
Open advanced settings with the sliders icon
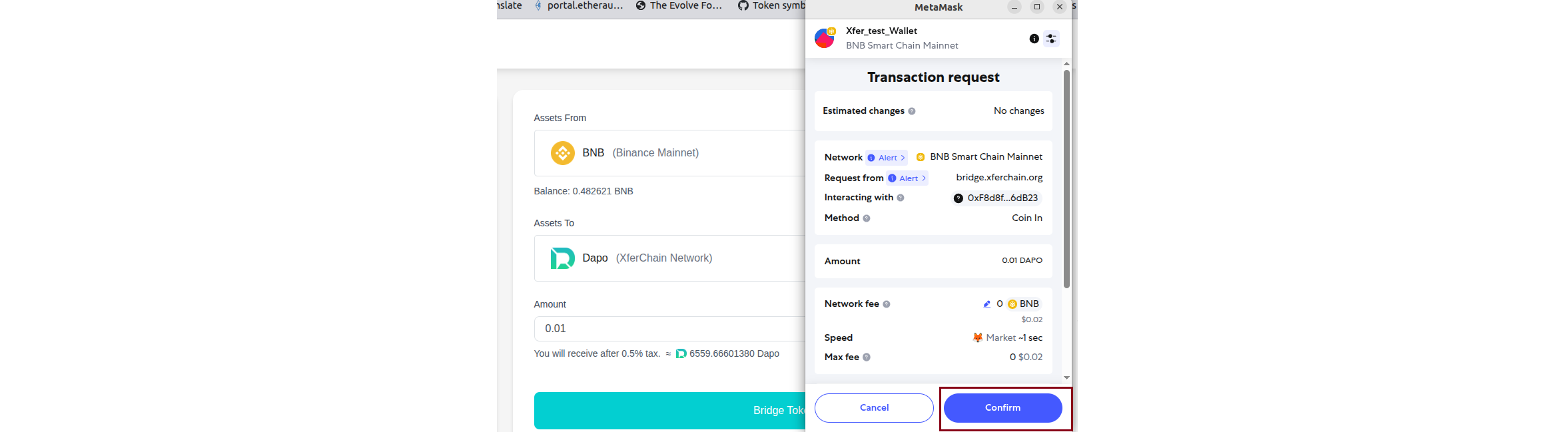(x=1051, y=39)
